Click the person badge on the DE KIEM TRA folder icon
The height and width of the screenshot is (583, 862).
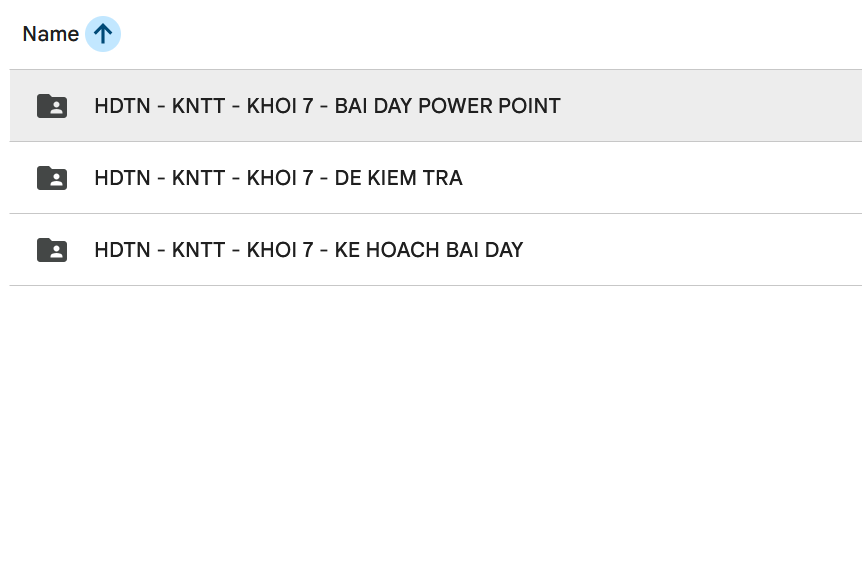click(57, 181)
